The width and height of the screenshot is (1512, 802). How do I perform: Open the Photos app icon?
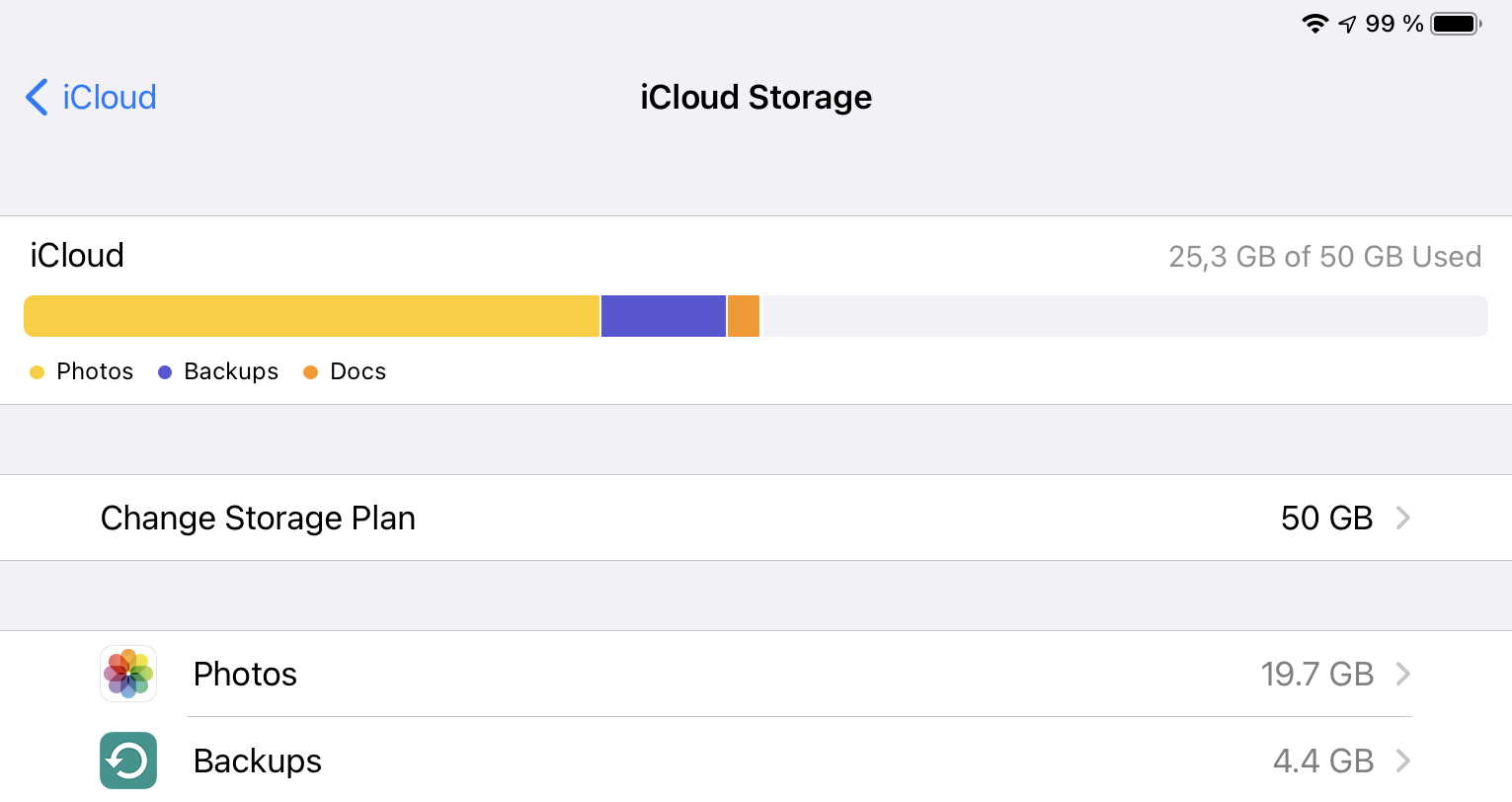pyautogui.click(x=128, y=674)
